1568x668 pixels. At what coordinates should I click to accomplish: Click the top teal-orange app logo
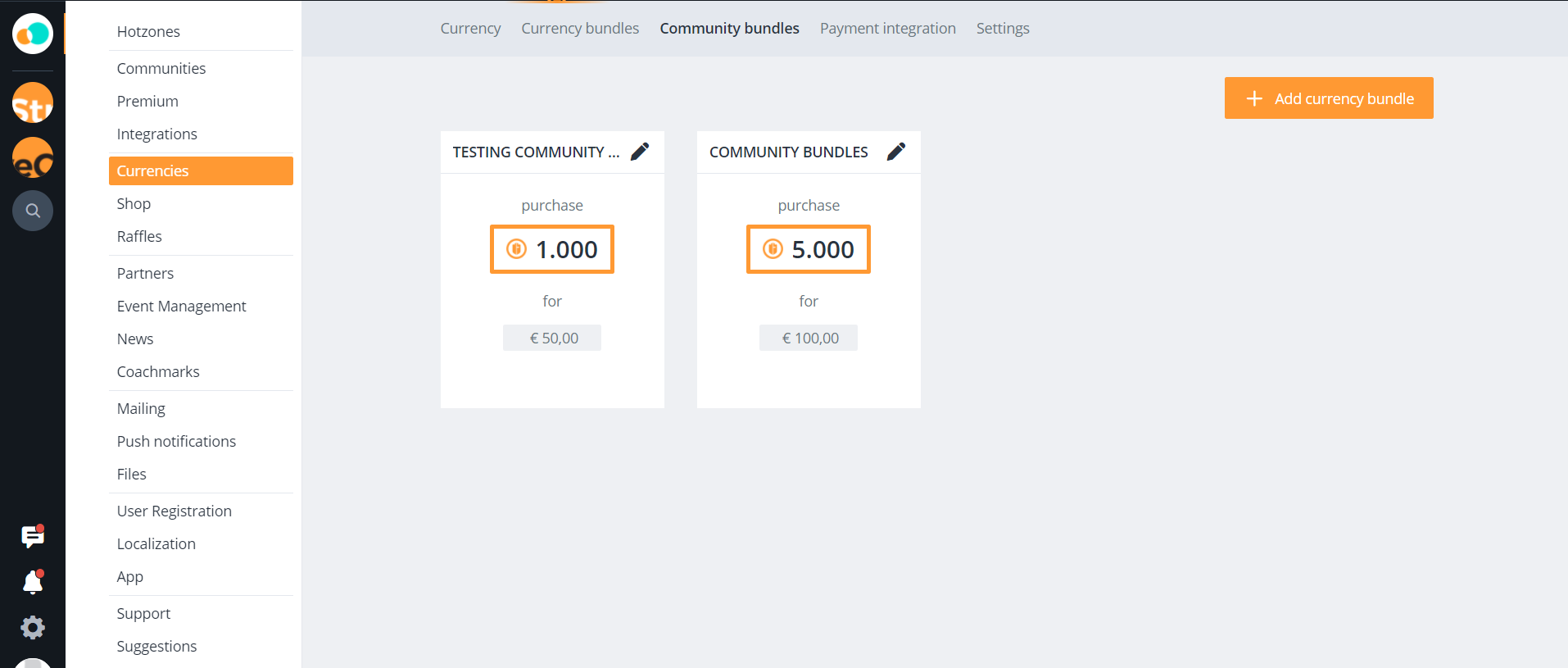(x=33, y=34)
